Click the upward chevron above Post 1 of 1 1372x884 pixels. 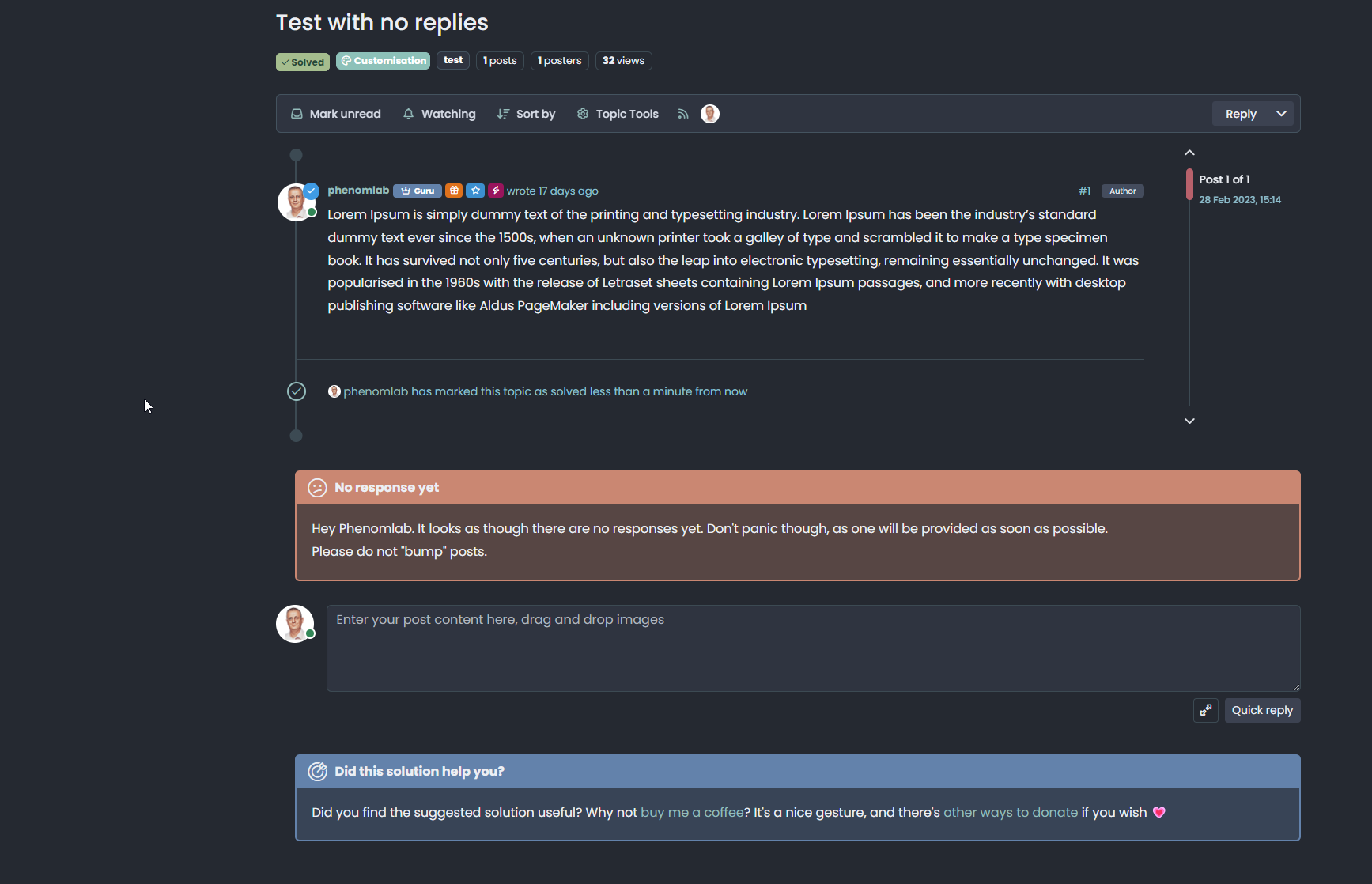1189,152
